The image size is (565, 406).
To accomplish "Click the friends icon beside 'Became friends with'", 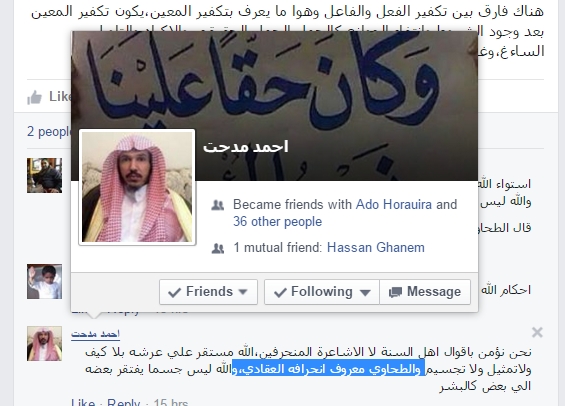I will tap(218, 205).
